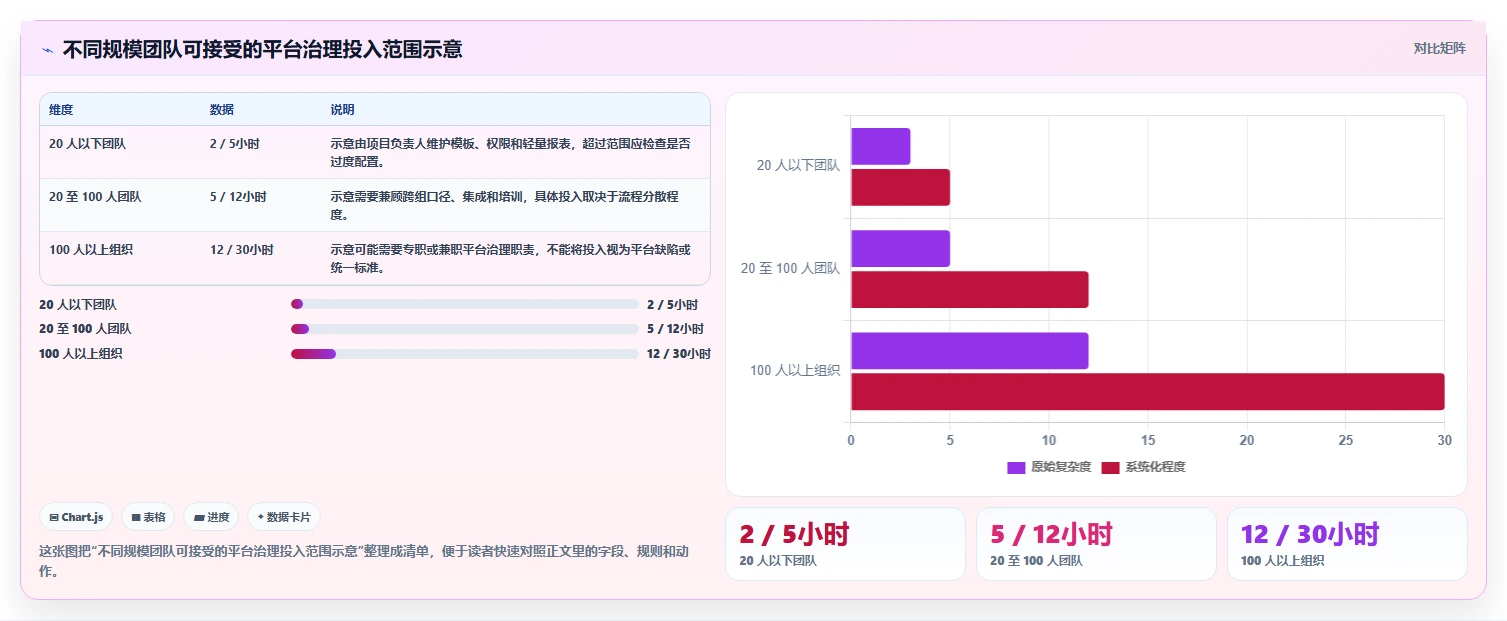The height and width of the screenshot is (621, 1507).
Task: Click the chart axis label 100 人以上组织
Action: pos(795,371)
